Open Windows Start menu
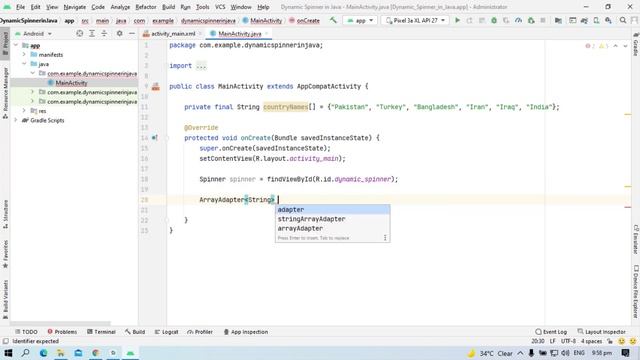 coord(8,353)
